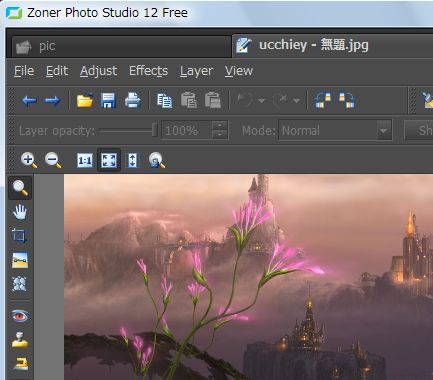
Task: Click the Back blue arrow button
Action: point(29,100)
